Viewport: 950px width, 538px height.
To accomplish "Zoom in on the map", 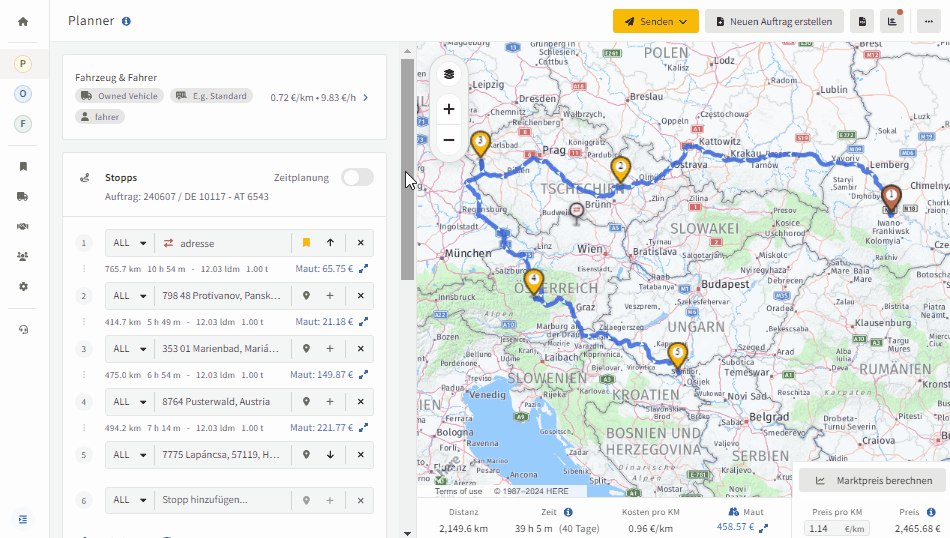I will point(448,109).
